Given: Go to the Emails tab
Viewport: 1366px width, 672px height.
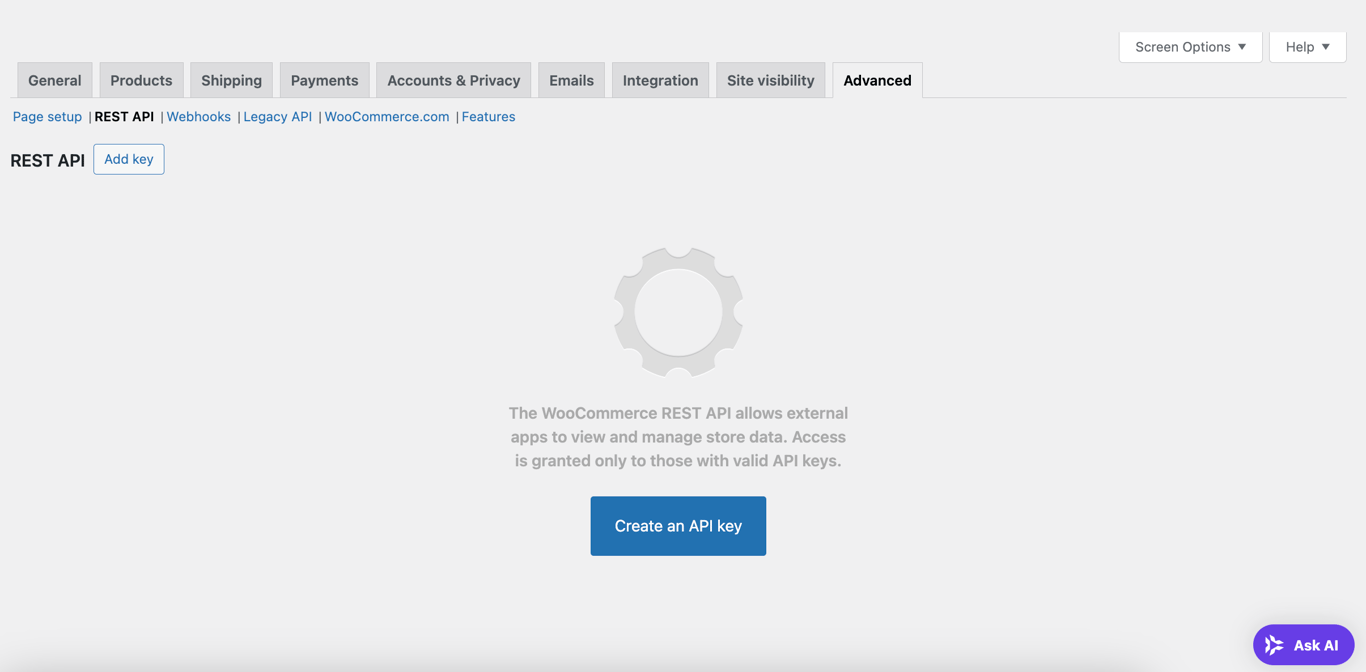Looking at the screenshot, I should (x=571, y=79).
